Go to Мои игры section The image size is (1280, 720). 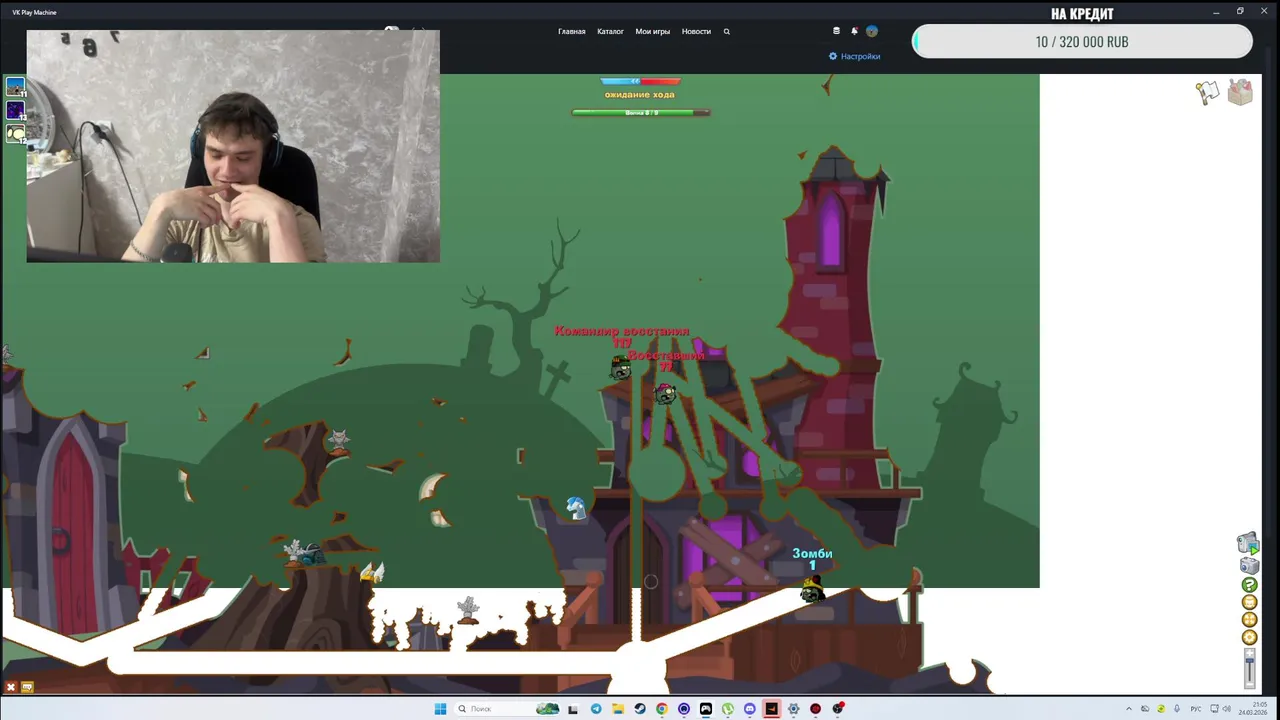tap(652, 31)
